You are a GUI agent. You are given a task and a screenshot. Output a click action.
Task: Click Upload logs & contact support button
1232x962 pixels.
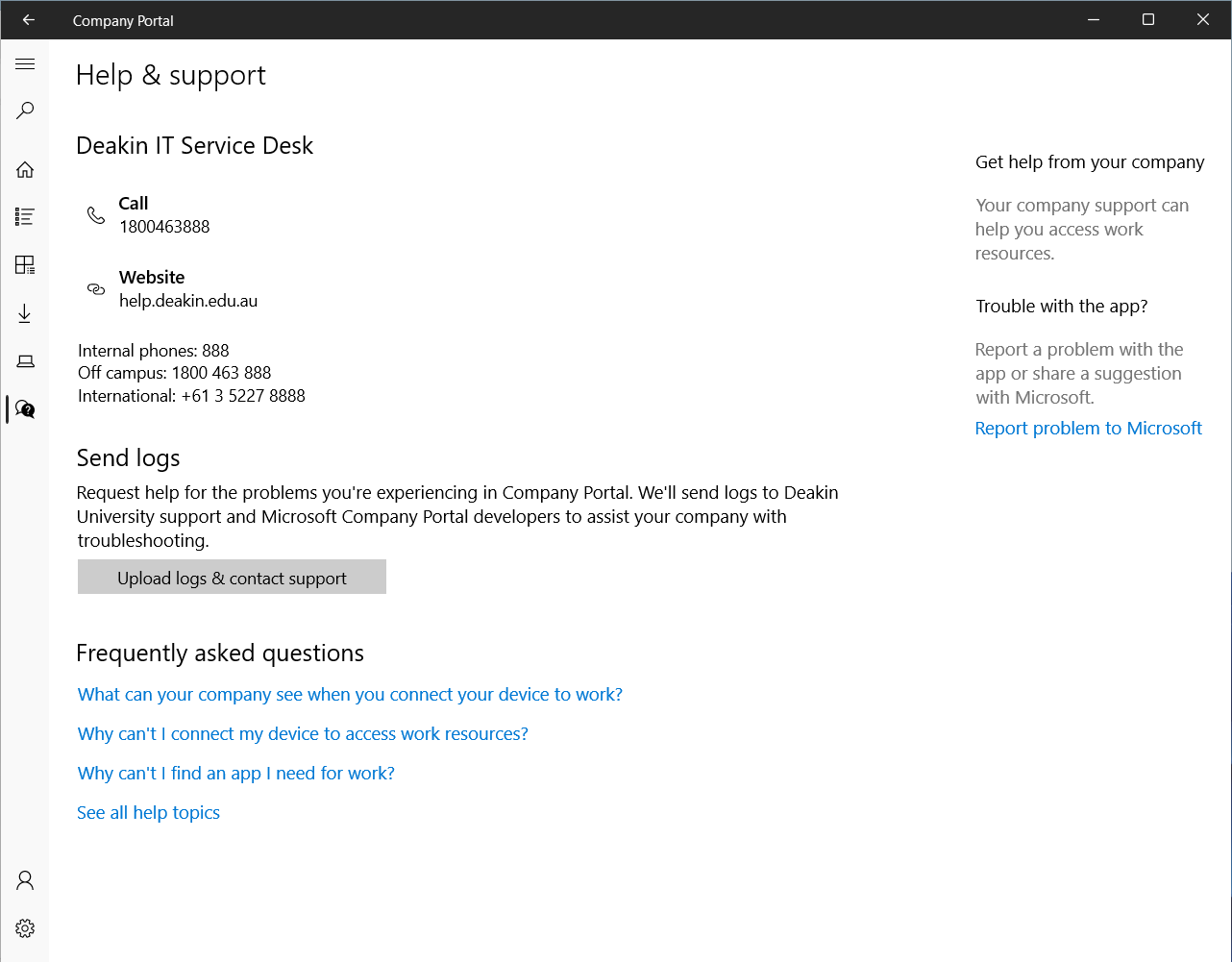point(232,578)
